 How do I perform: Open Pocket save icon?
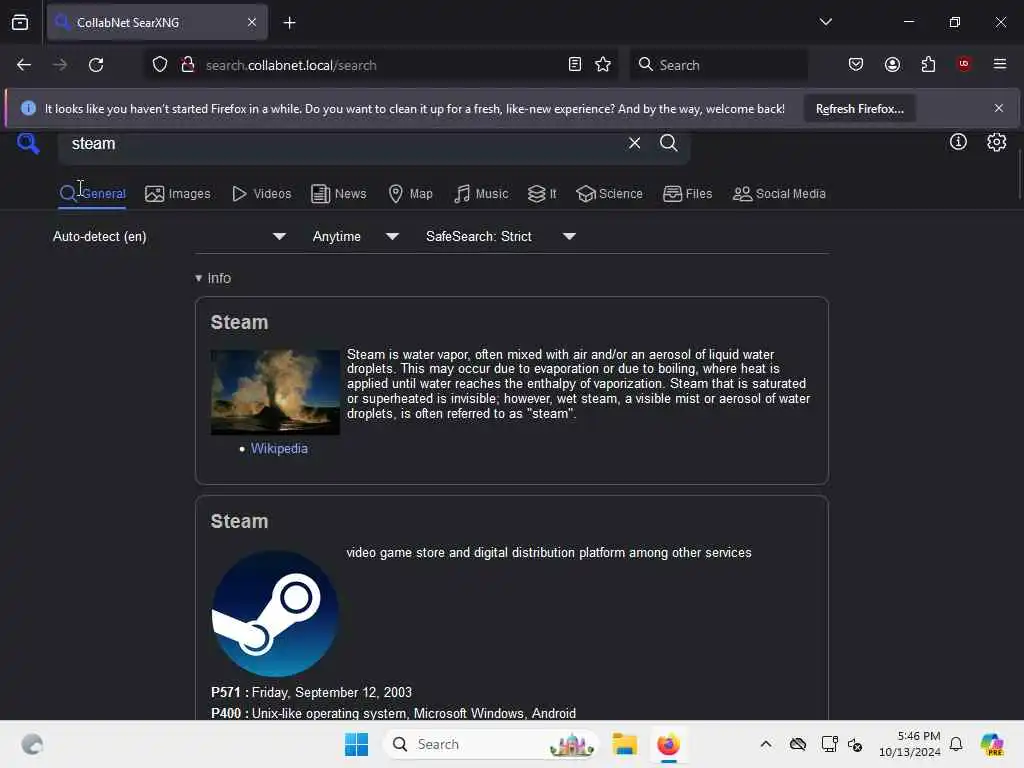[x=856, y=65]
